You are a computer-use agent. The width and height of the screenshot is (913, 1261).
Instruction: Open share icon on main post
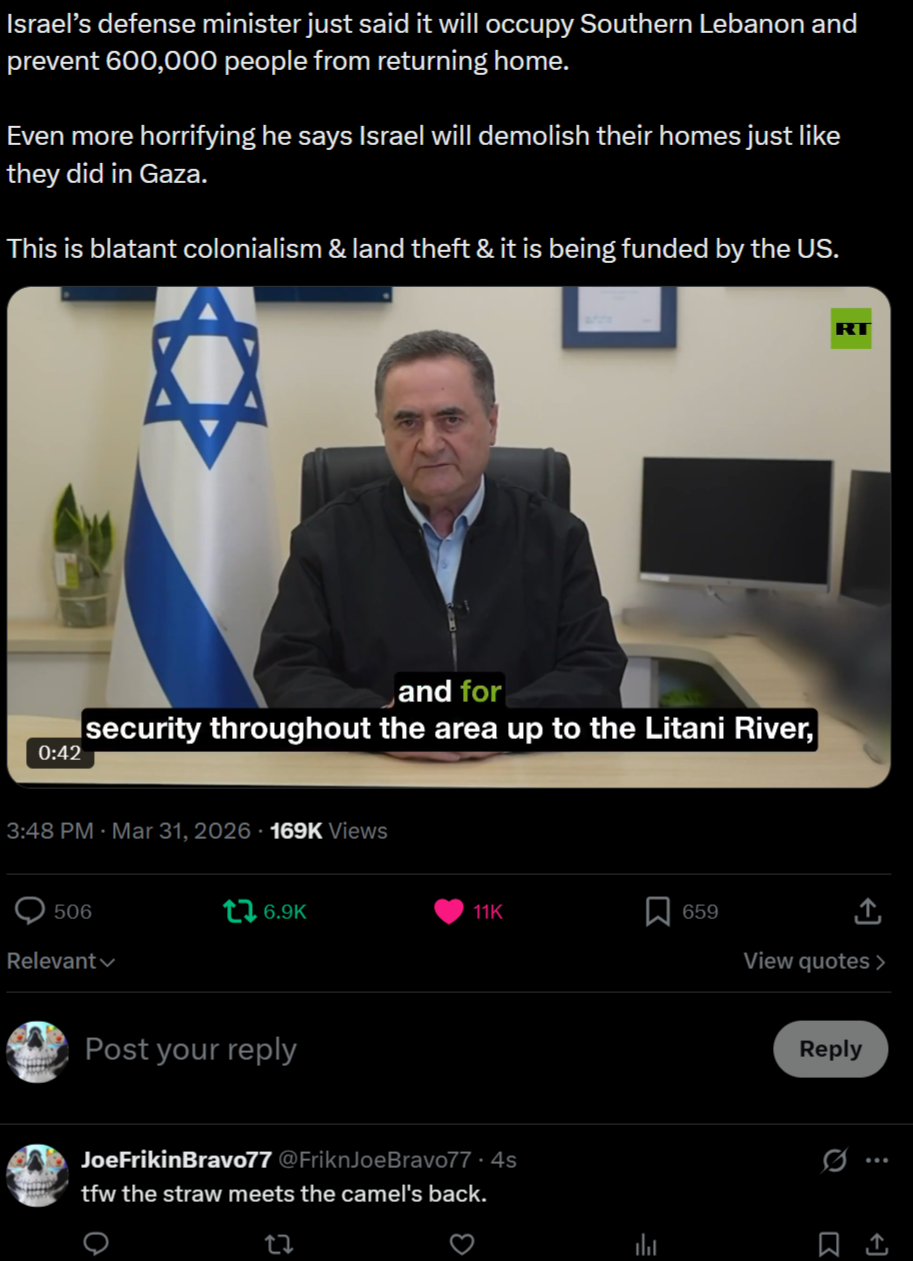point(867,911)
